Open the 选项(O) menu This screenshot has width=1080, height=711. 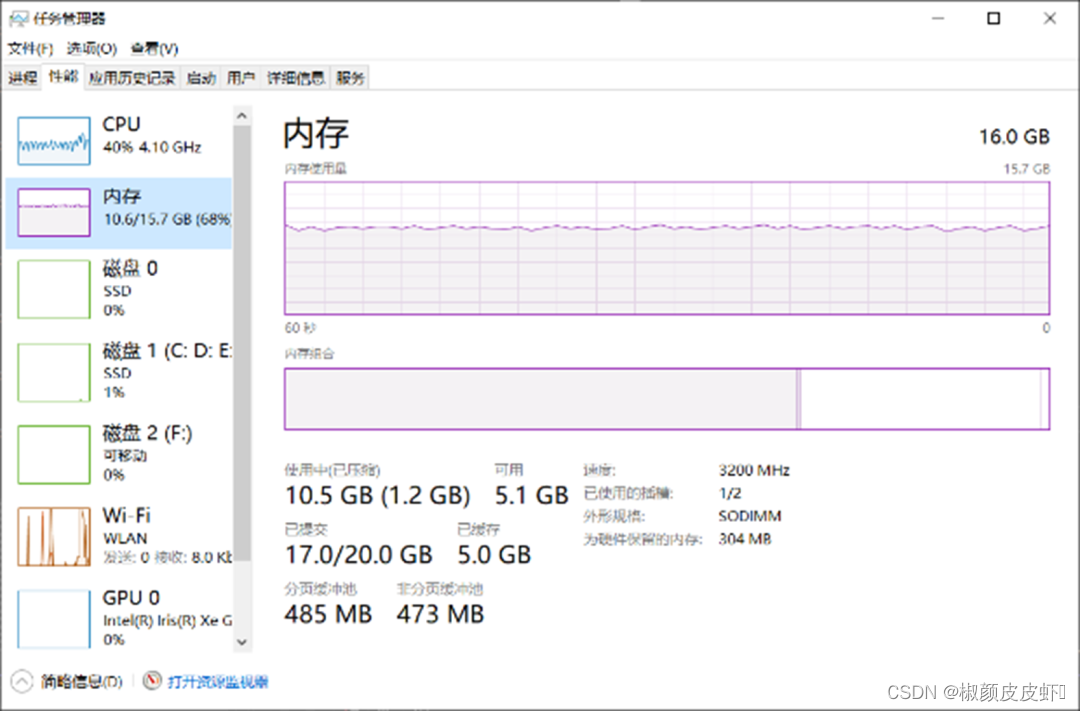click(x=92, y=49)
